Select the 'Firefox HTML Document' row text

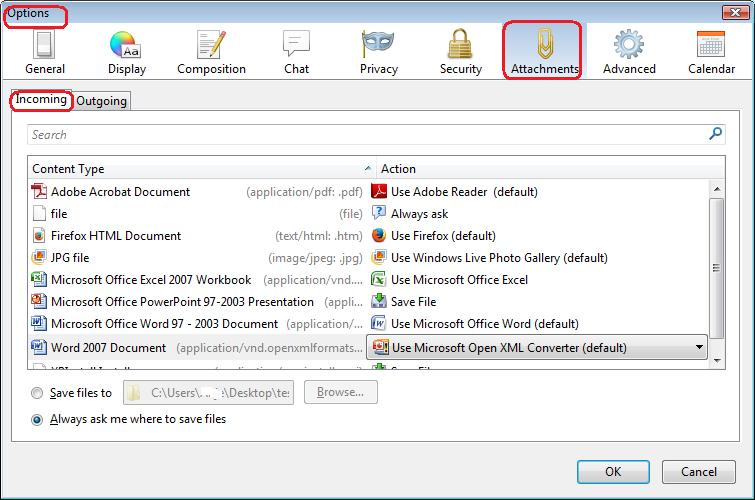coord(116,236)
